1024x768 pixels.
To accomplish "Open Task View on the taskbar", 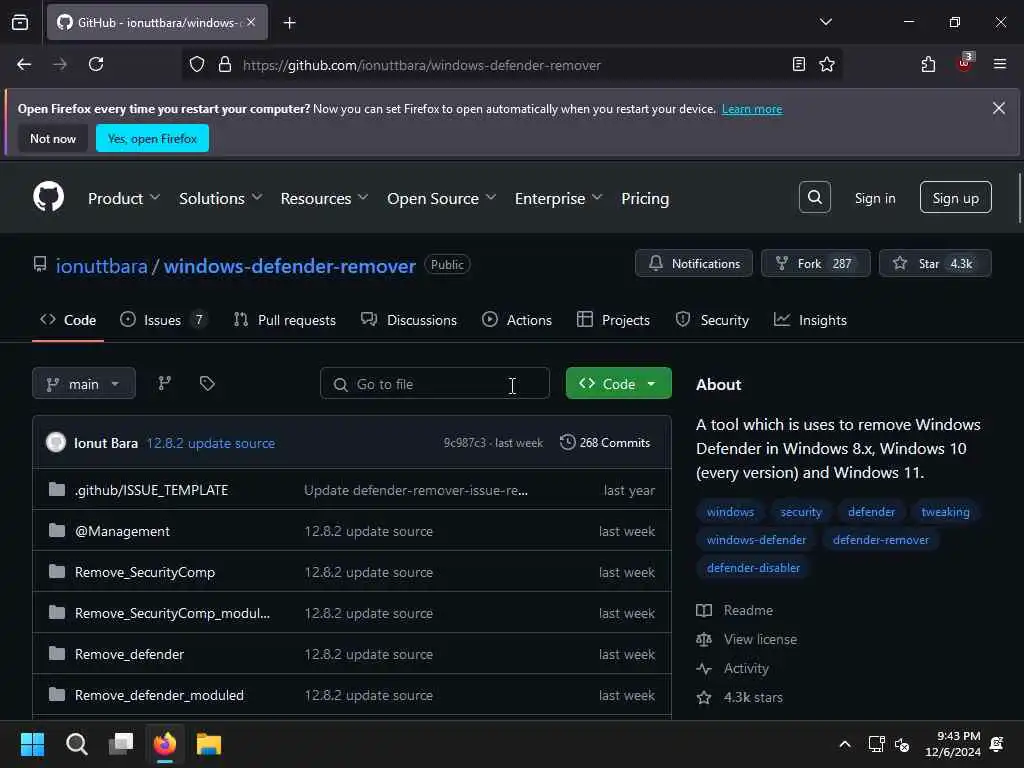I will coord(121,744).
